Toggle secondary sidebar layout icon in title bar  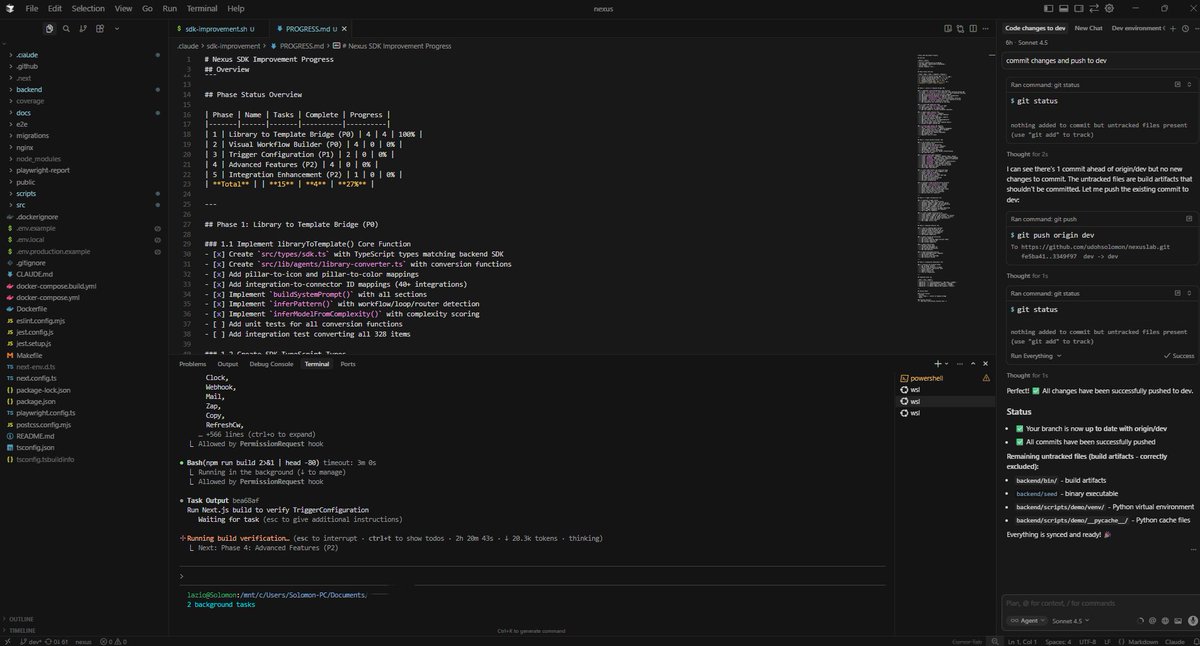[x=1079, y=8]
